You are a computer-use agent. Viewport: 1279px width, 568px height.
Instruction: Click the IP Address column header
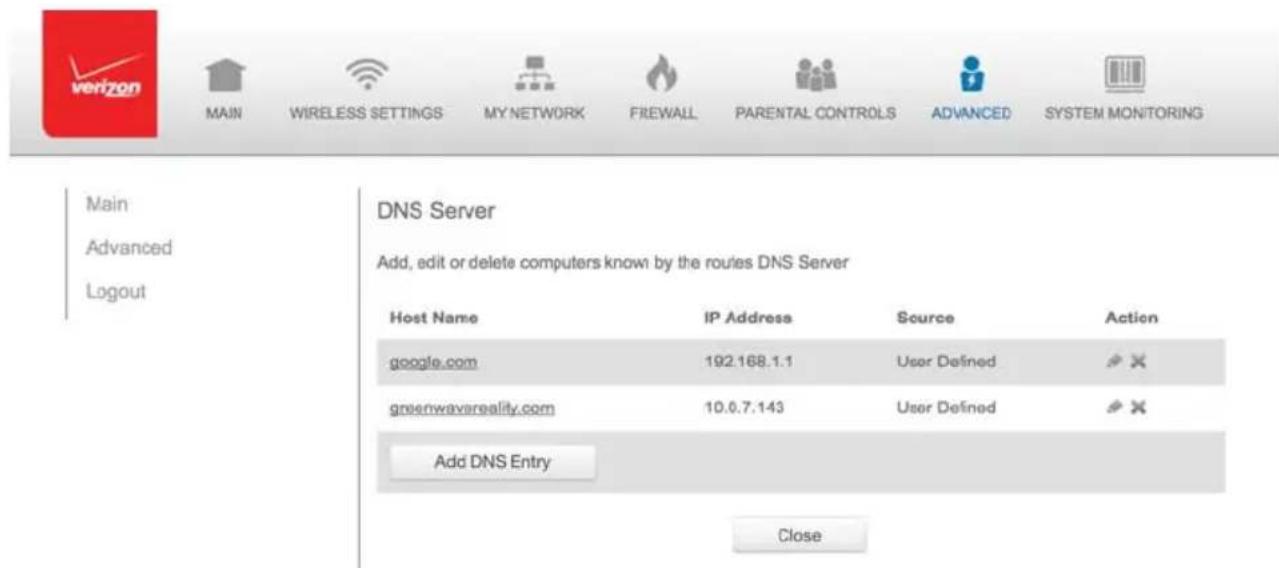tap(749, 317)
